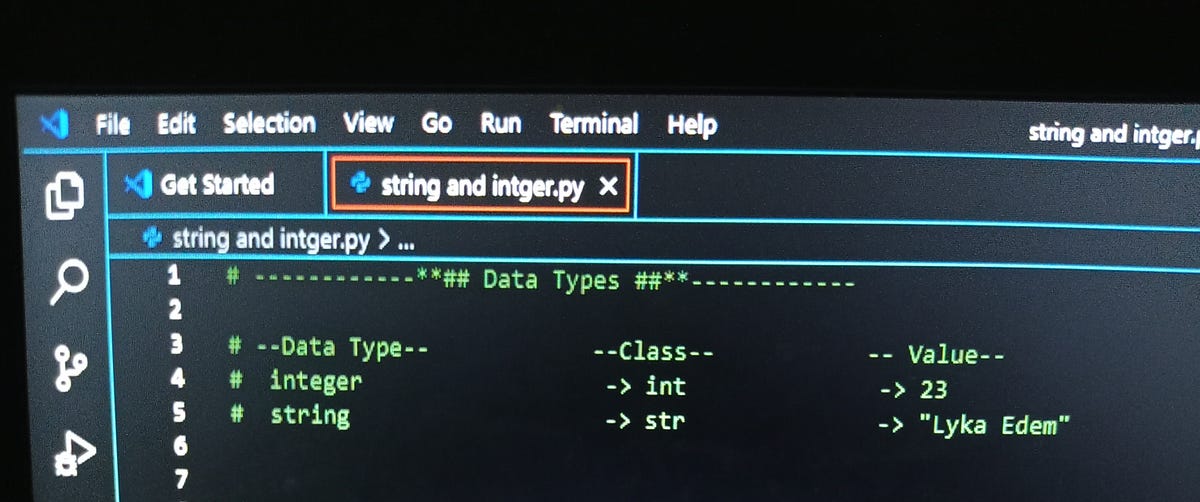The width and height of the screenshot is (1200, 502).
Task: Click the word 'string' on line 5
Action: tap(310, 415)
